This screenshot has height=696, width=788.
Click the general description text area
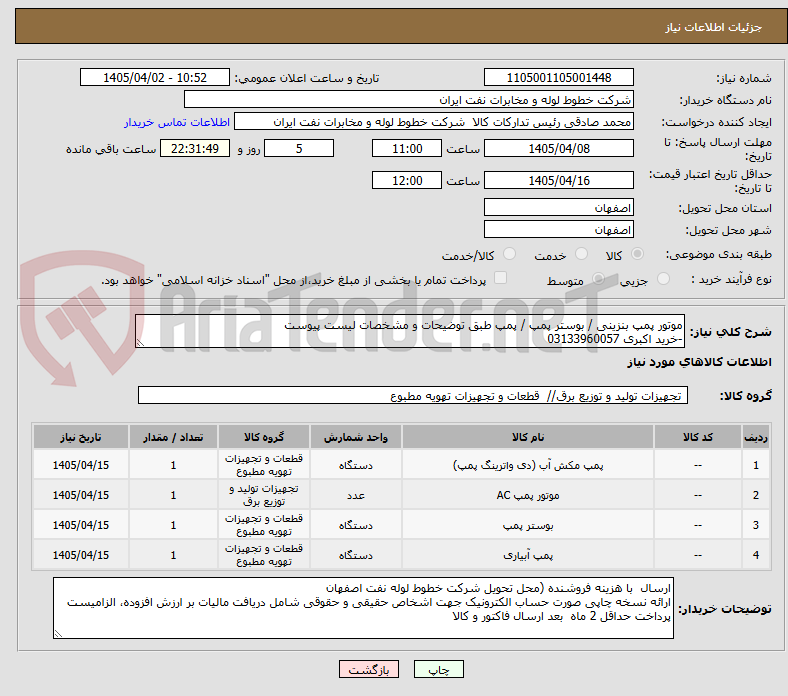click(410, 331)
